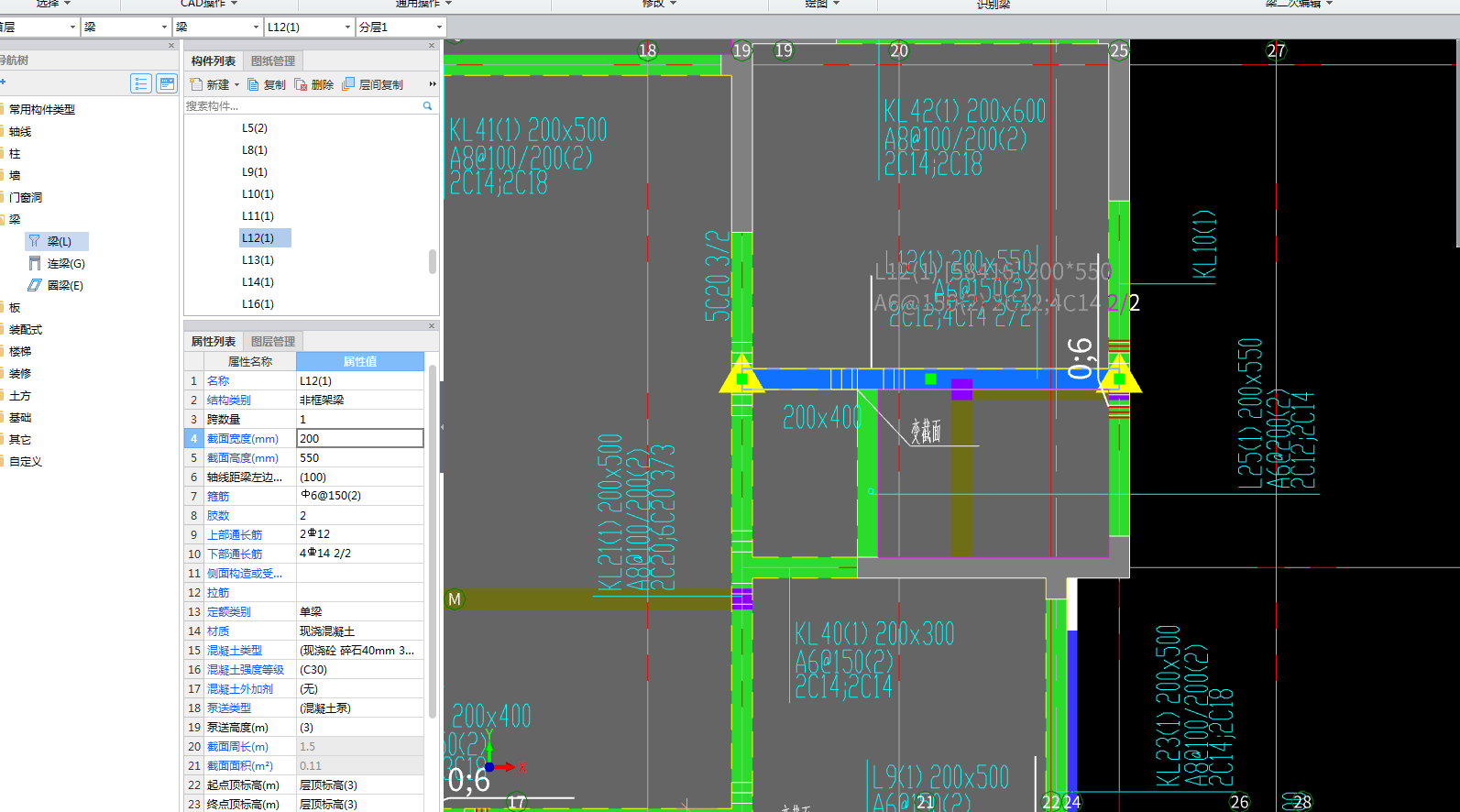Click the 层间复制 inter-floor copy icon
This screenshot has width=1460, height=812.
point(348,84)
